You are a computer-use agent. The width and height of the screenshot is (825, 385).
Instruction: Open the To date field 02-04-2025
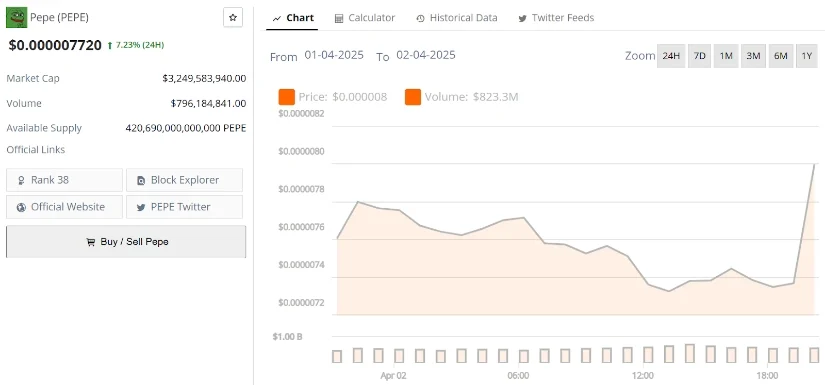click(426, 55)
